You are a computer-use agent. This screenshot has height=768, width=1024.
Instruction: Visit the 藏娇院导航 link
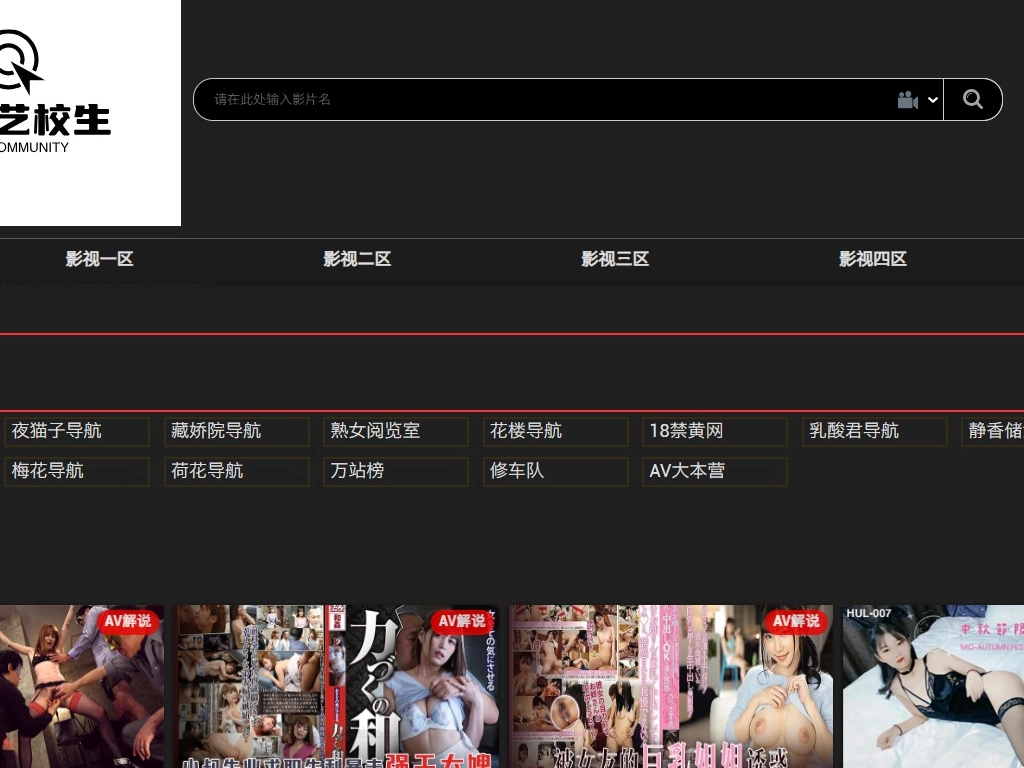pyautogui.click(x=235, y=431)
